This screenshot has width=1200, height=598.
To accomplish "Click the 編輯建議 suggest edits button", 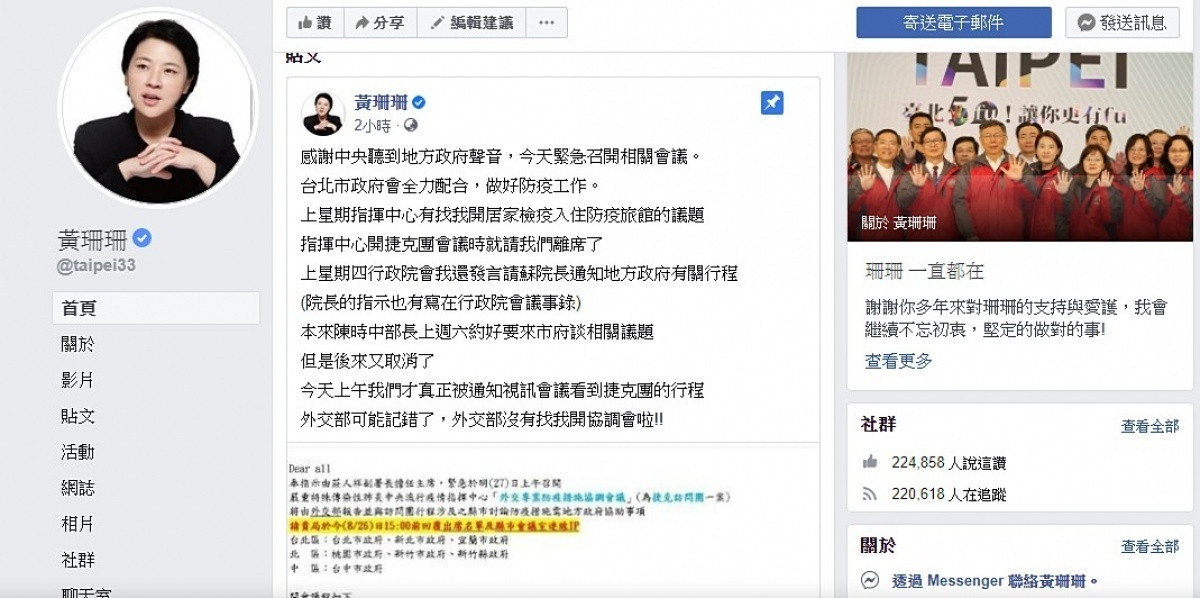I will tap(471, 22).
